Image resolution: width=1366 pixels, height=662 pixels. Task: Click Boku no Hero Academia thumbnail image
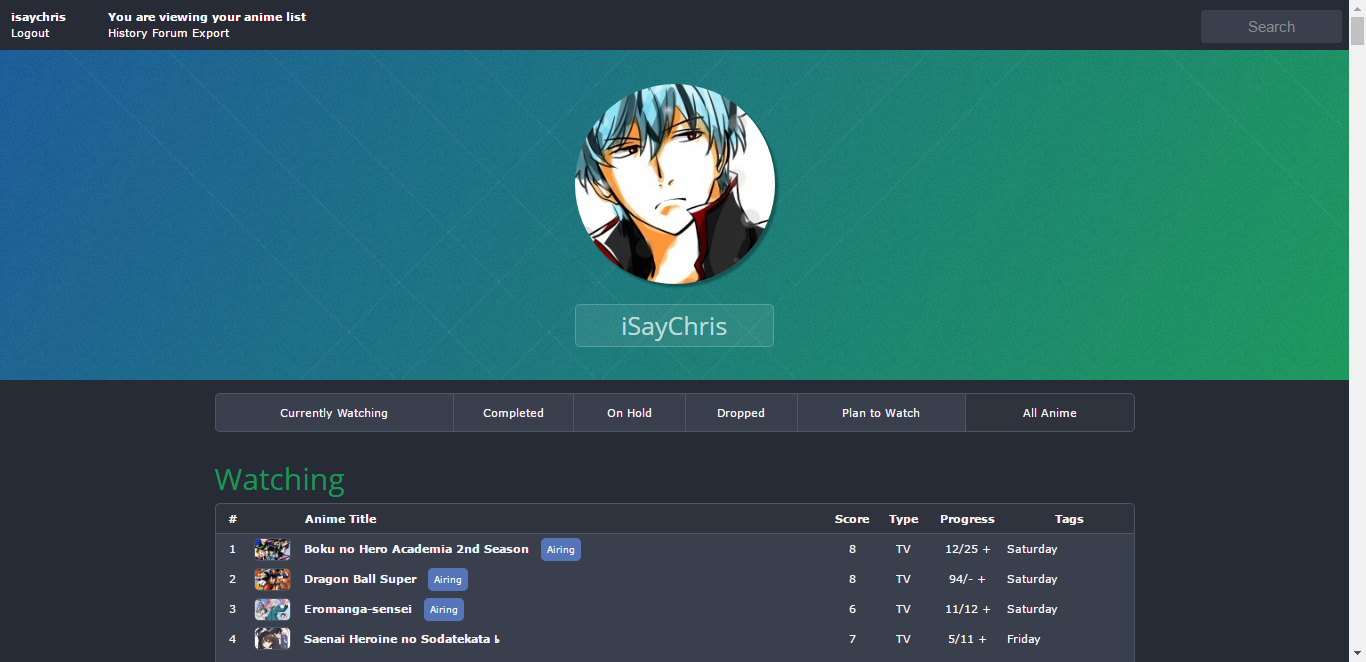(x=272, y=549)
